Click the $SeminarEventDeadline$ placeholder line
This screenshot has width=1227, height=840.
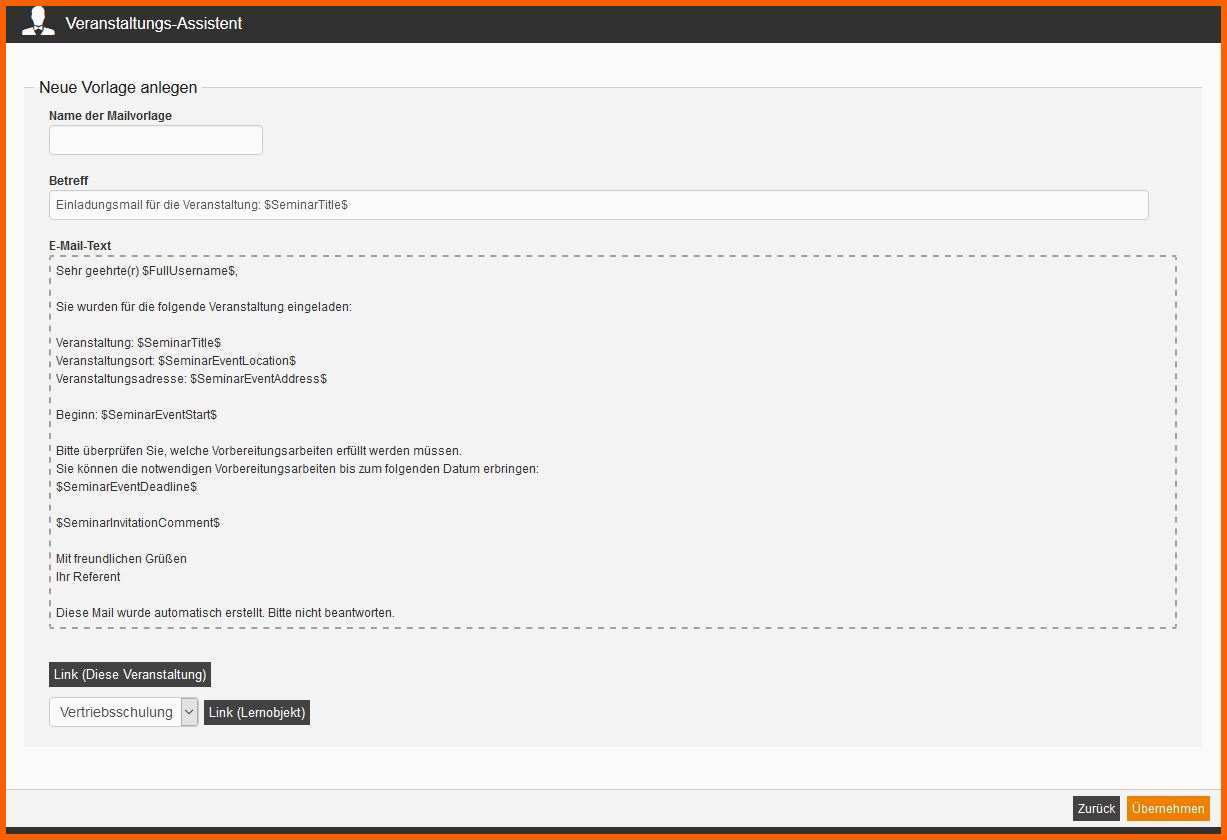point(126,487)
